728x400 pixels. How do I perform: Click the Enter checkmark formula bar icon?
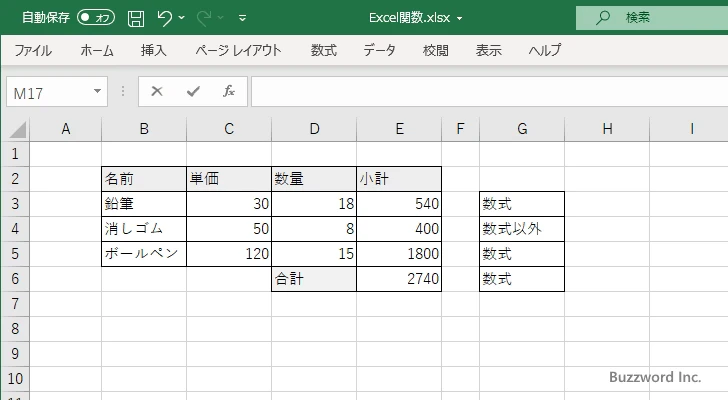click(193, 91)
